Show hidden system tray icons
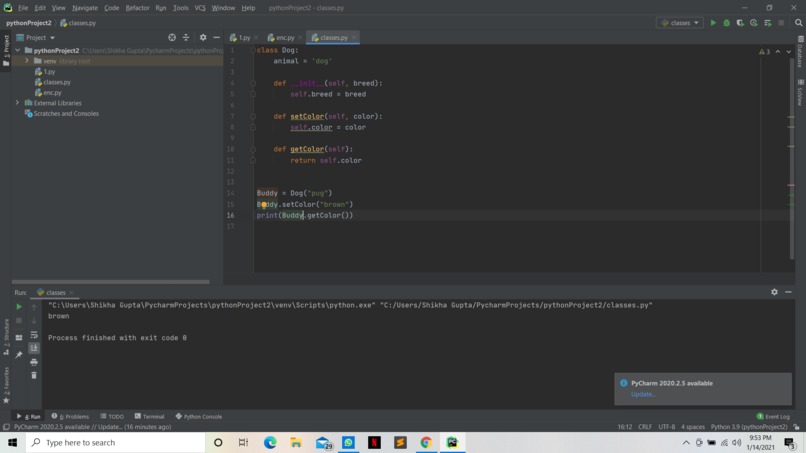Viewport: 806px width, 453px height. (x=686, y=442)
